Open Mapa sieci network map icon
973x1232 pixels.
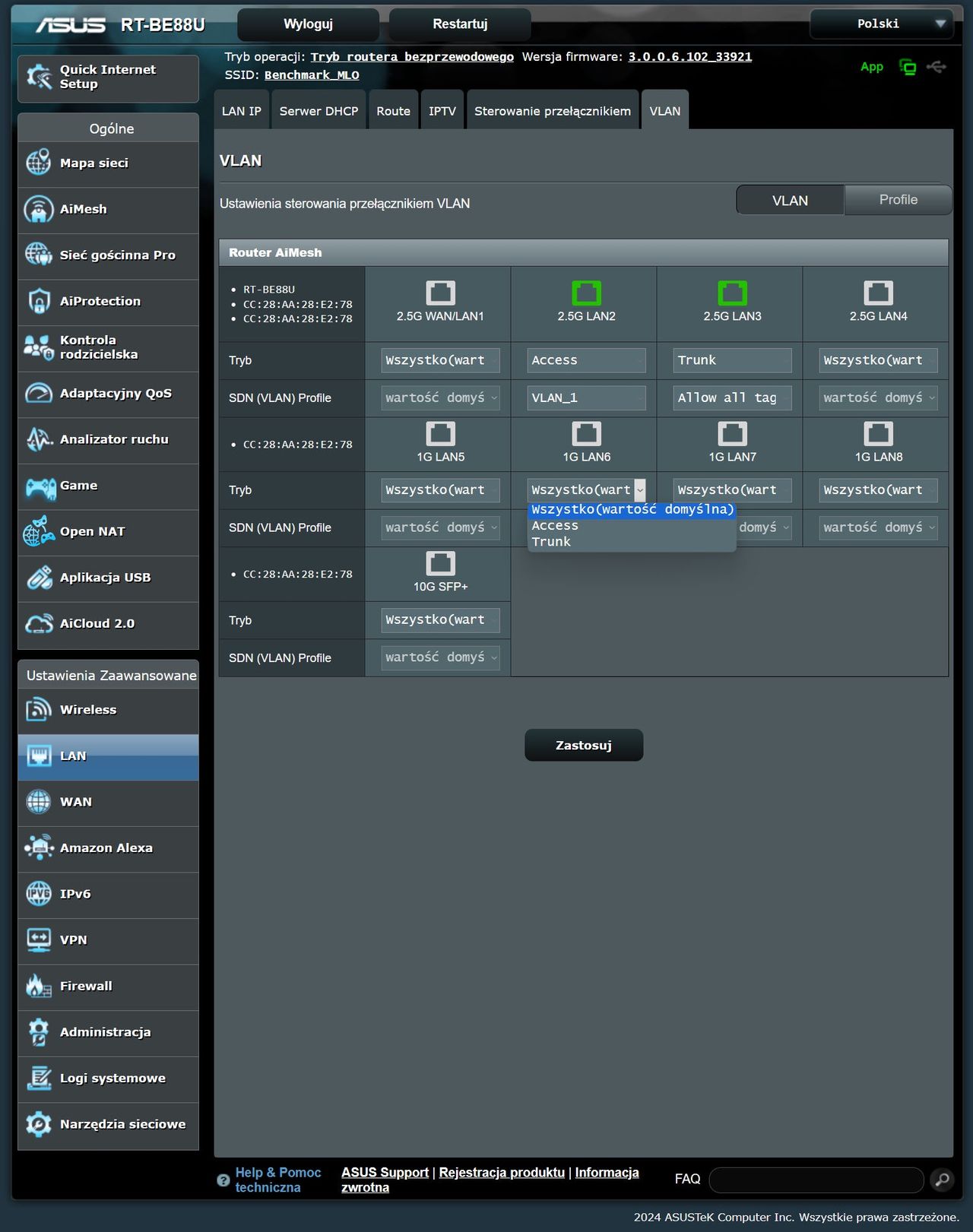39,163
